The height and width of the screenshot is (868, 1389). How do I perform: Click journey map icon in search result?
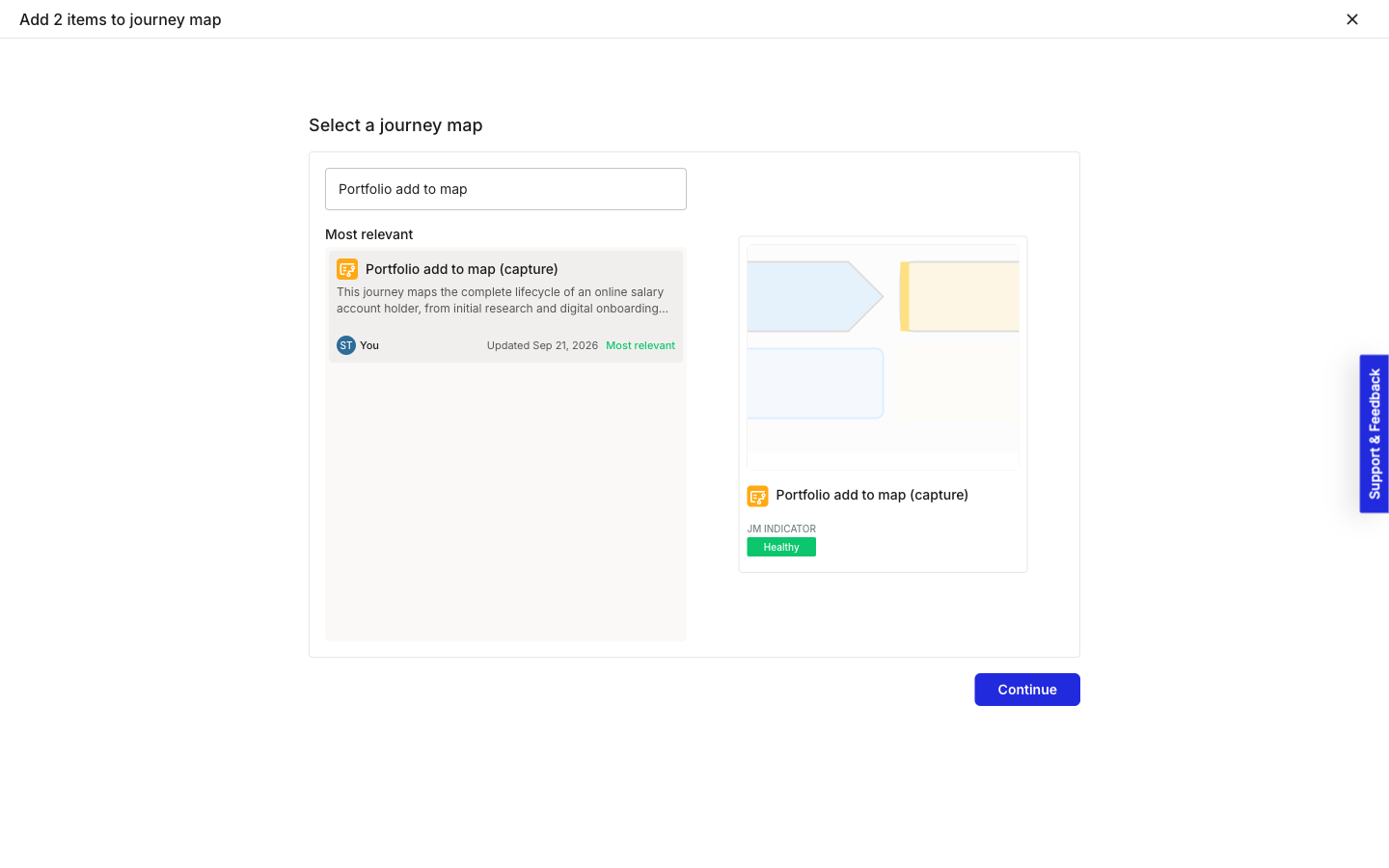pos(347,269)
